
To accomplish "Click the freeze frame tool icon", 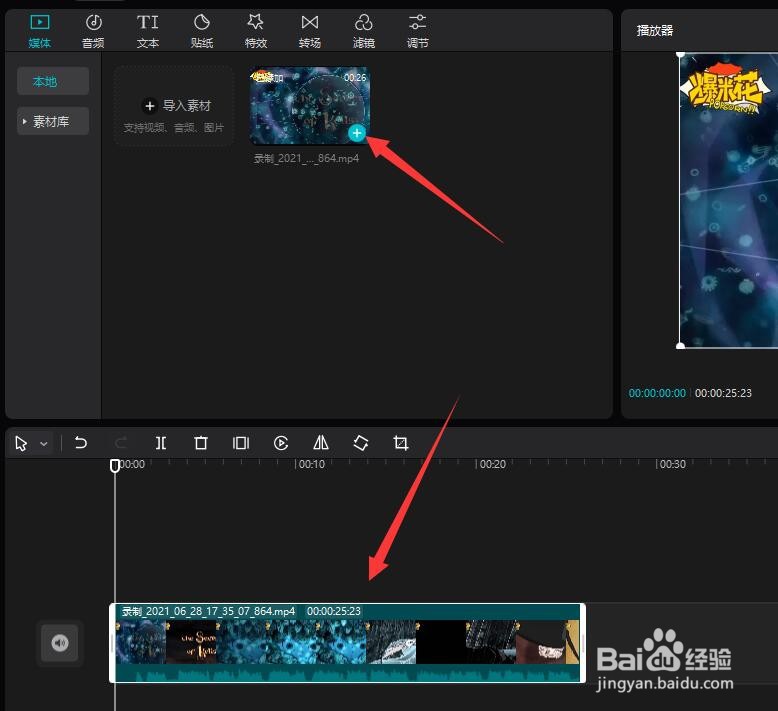I will point(241,443).
